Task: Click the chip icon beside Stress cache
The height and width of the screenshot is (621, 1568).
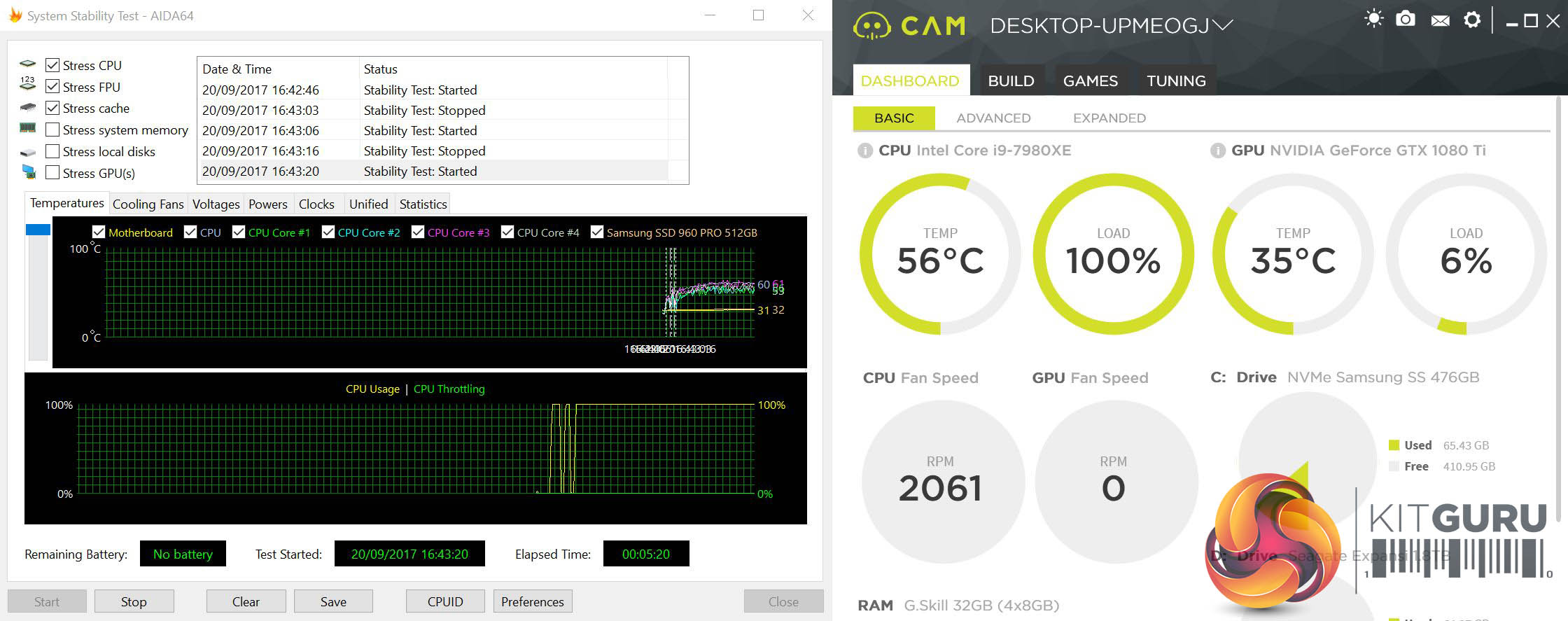Action: (x=27, y=107)
